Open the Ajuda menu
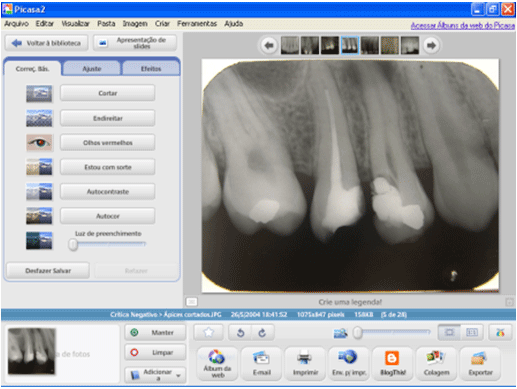Image resolution: width=517 pixels, height=389 pixels. coord(233,24)
